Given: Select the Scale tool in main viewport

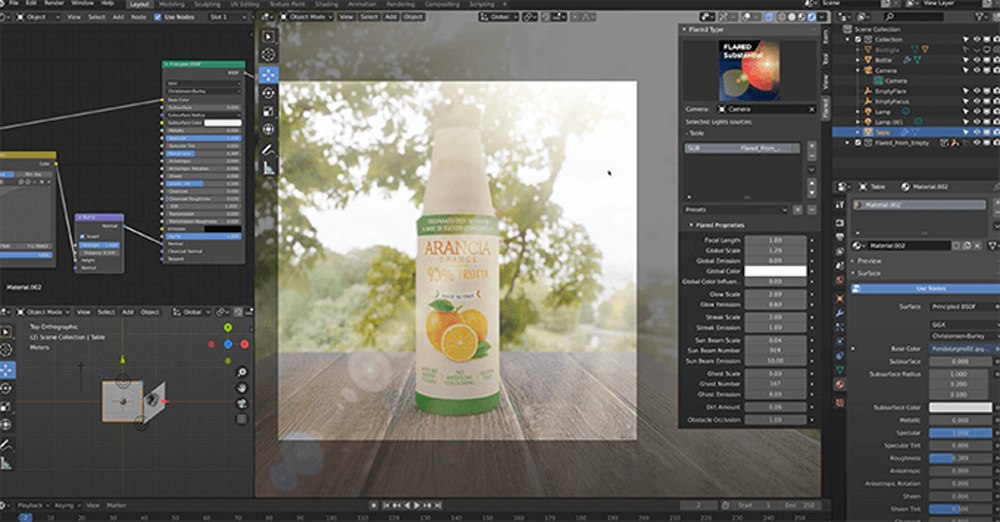Looking at the screenshot, I should click(x=268, y=112).
